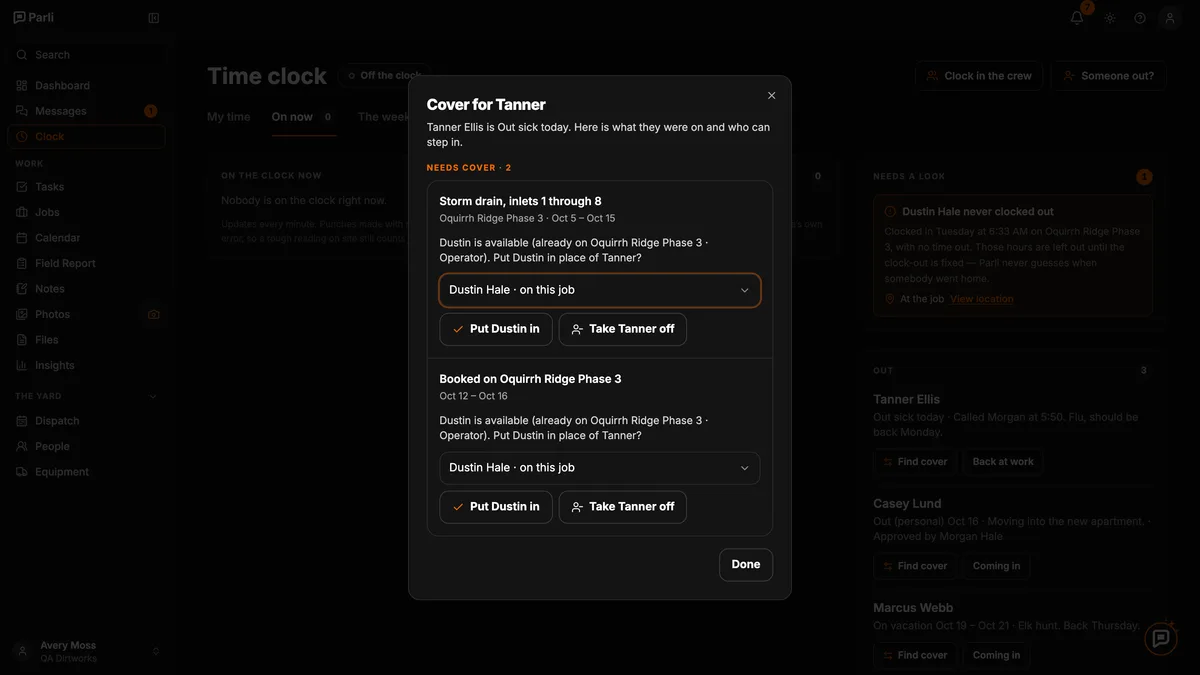Collapse The Yard section
This screenshot has height=675, width=1200.
tap(153, 396)
